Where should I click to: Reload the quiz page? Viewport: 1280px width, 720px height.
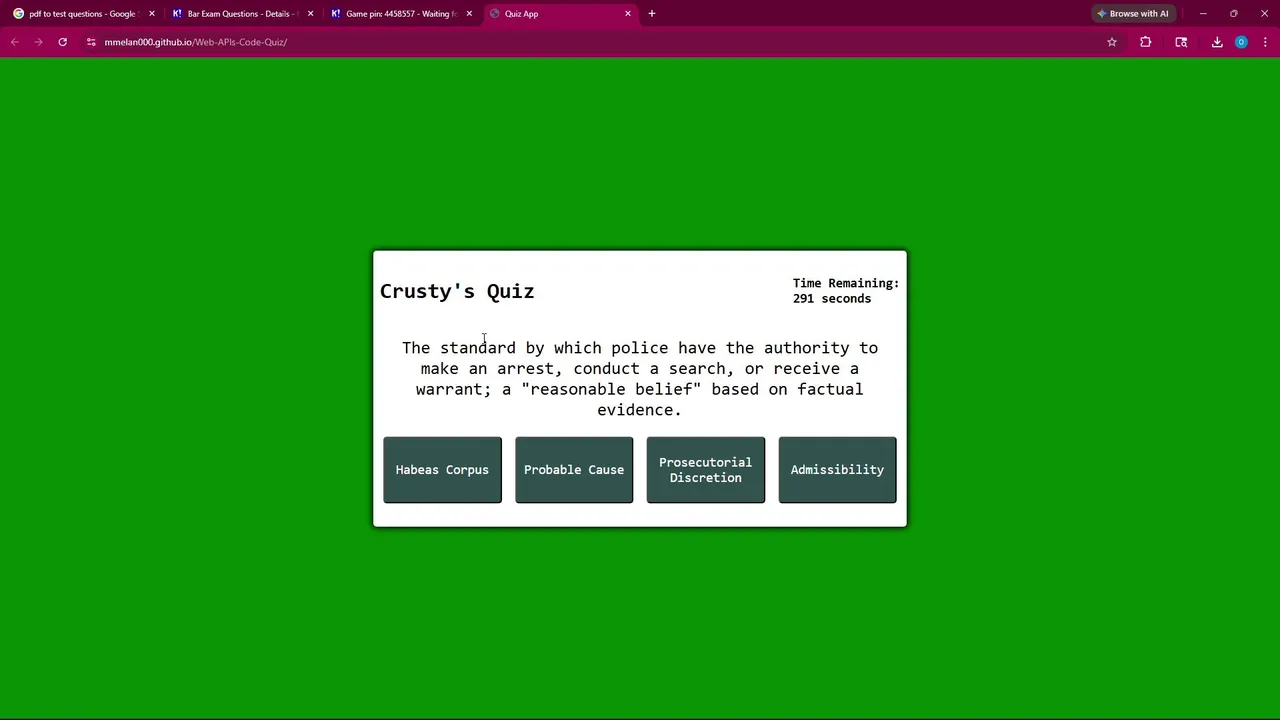63,42
